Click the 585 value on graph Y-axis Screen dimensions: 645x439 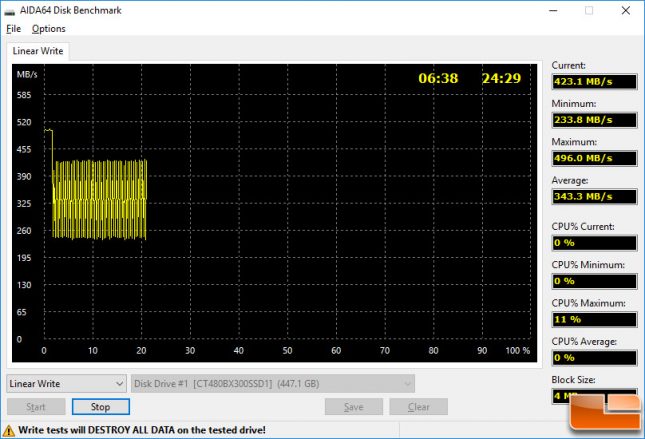[24, 95]
